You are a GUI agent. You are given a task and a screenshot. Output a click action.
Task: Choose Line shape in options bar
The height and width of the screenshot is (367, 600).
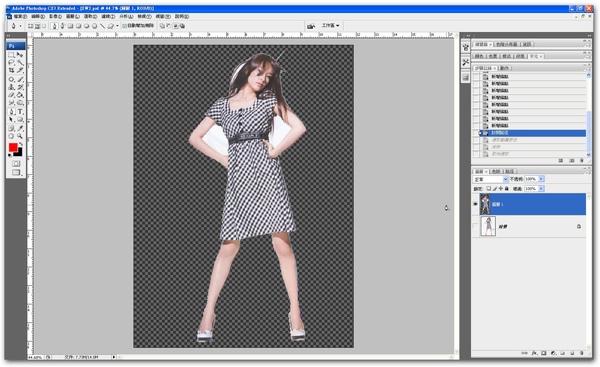pos(103,26)
